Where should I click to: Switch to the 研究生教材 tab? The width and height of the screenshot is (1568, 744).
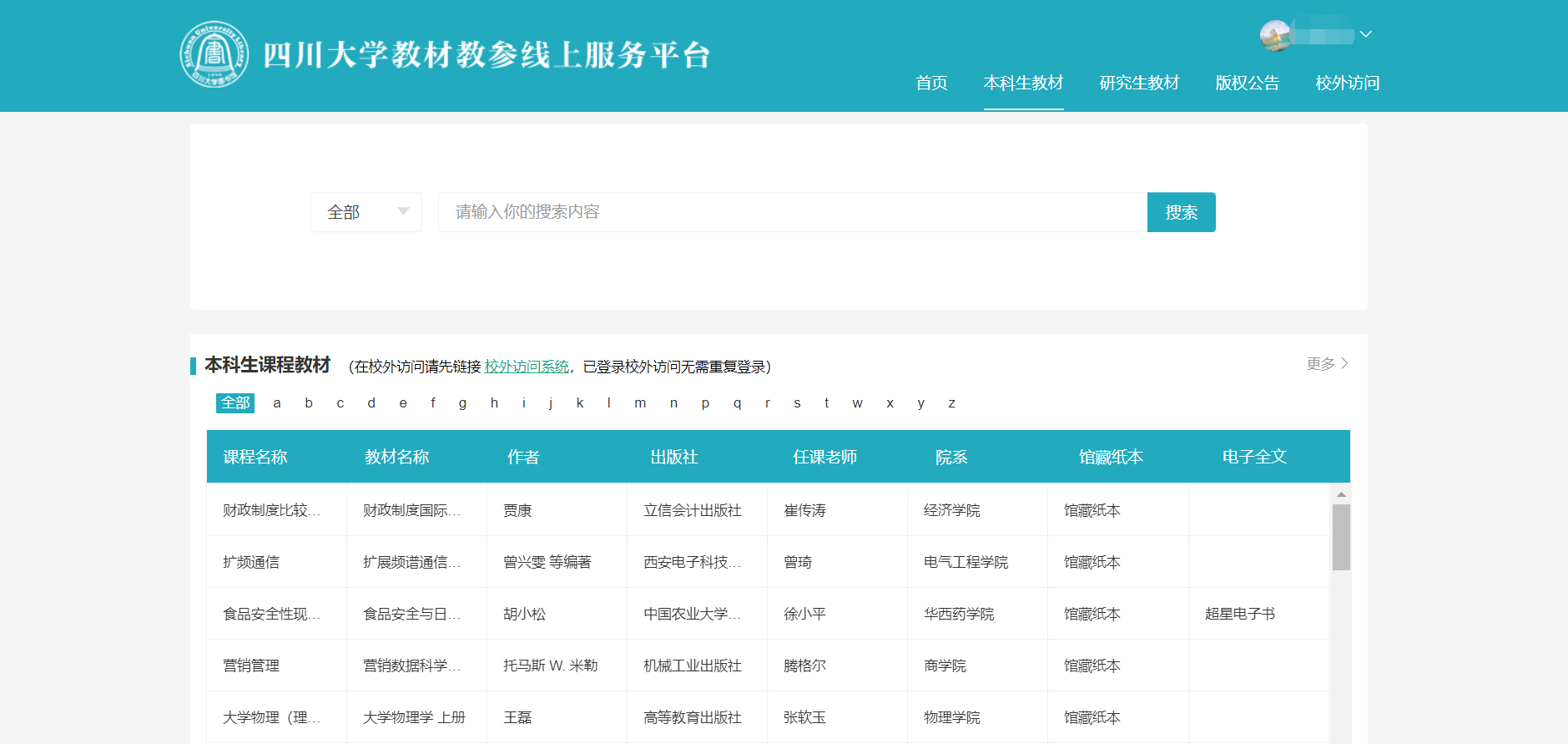pyautogui.click(x=1139, y=83)
